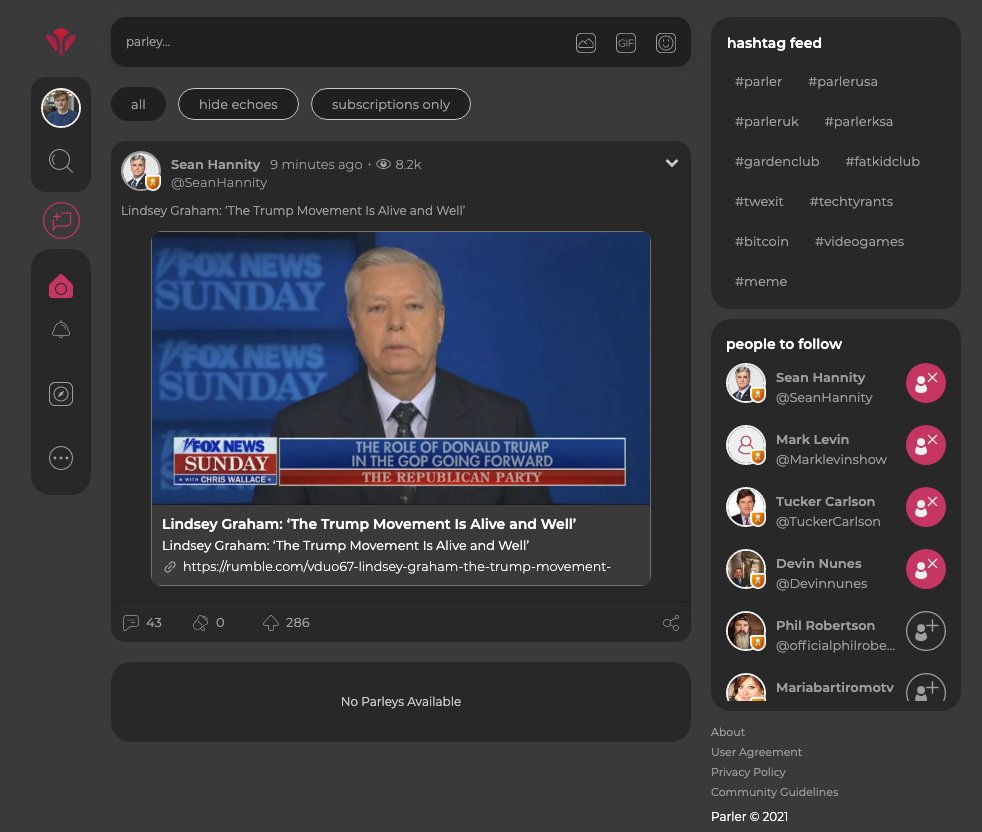Open the Community Guidelines link

tap(774, 792)
